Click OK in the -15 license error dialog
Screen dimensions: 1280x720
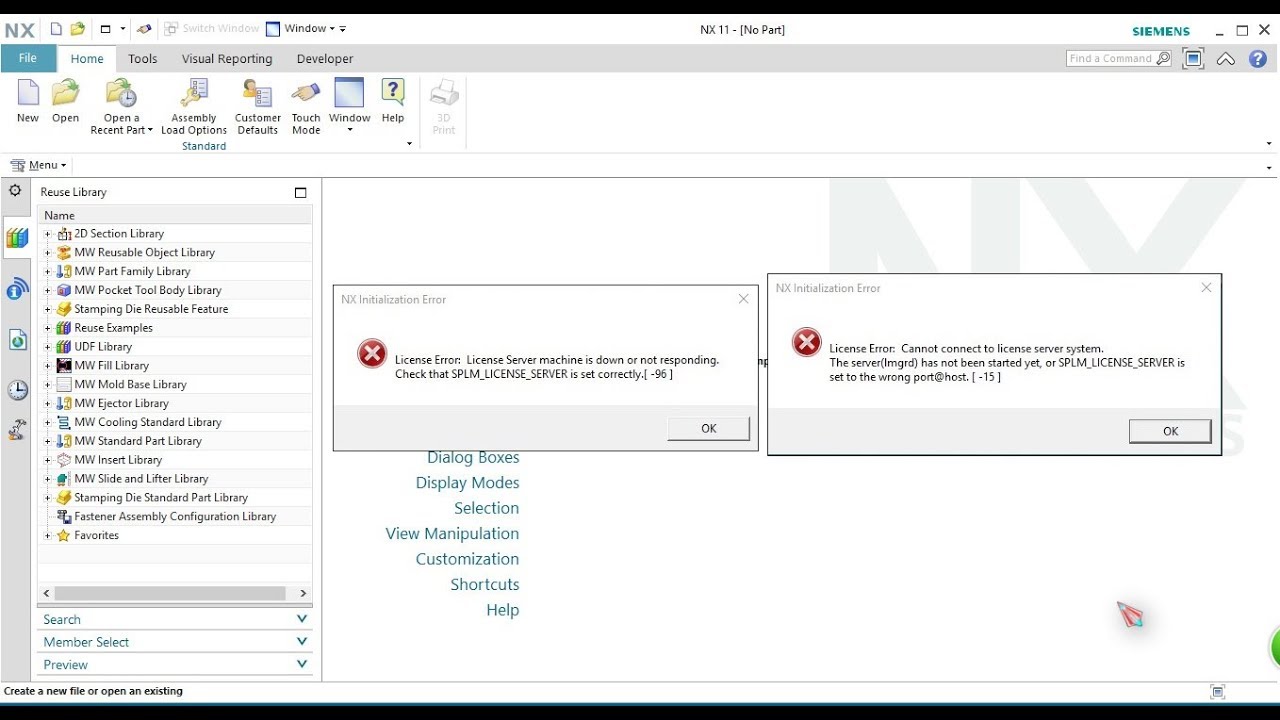pyautogui.click(x=1170, y=431)
